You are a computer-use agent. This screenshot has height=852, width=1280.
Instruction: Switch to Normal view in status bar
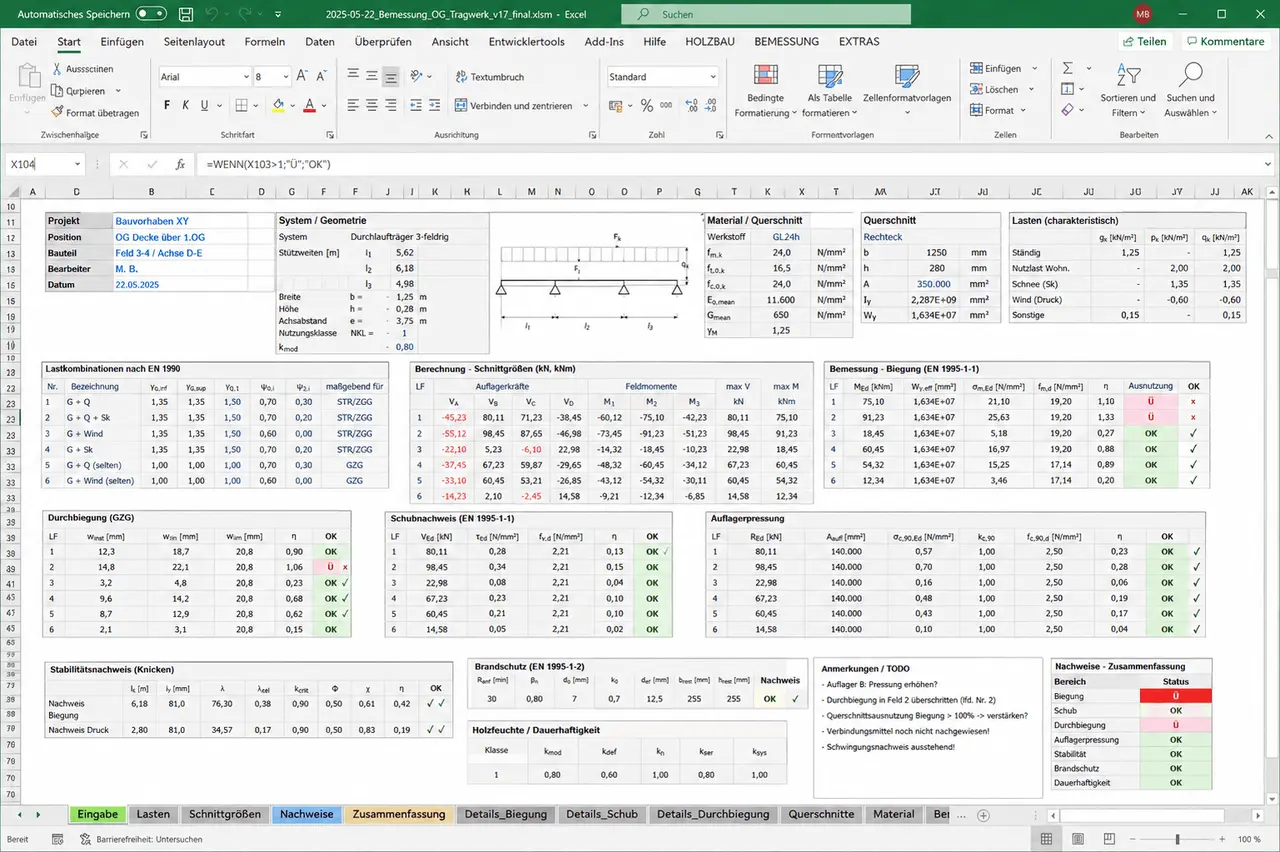[x=1046, y=840]
